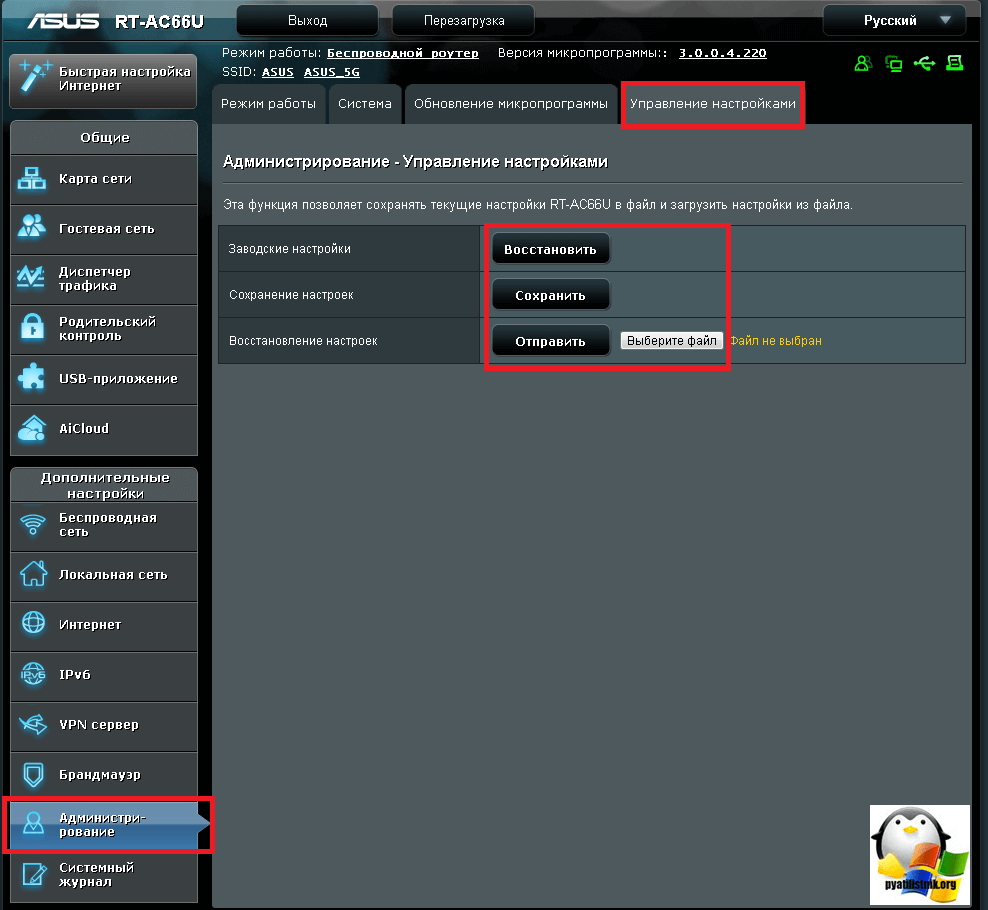Open the AiCloud icon
Viewport: 988px width, 910px height.
(x=33, y=429)
